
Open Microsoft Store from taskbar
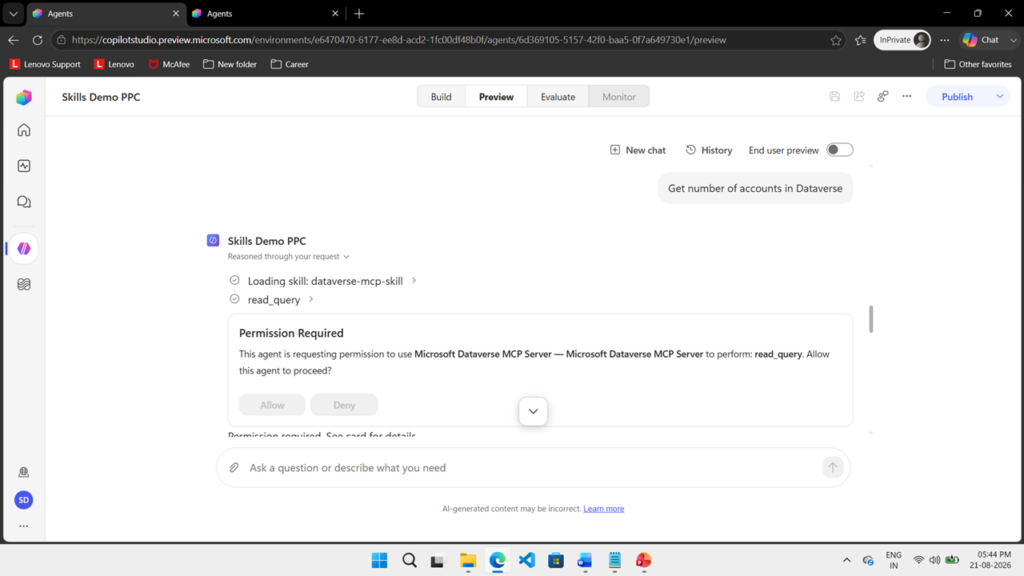click(556, 560)
